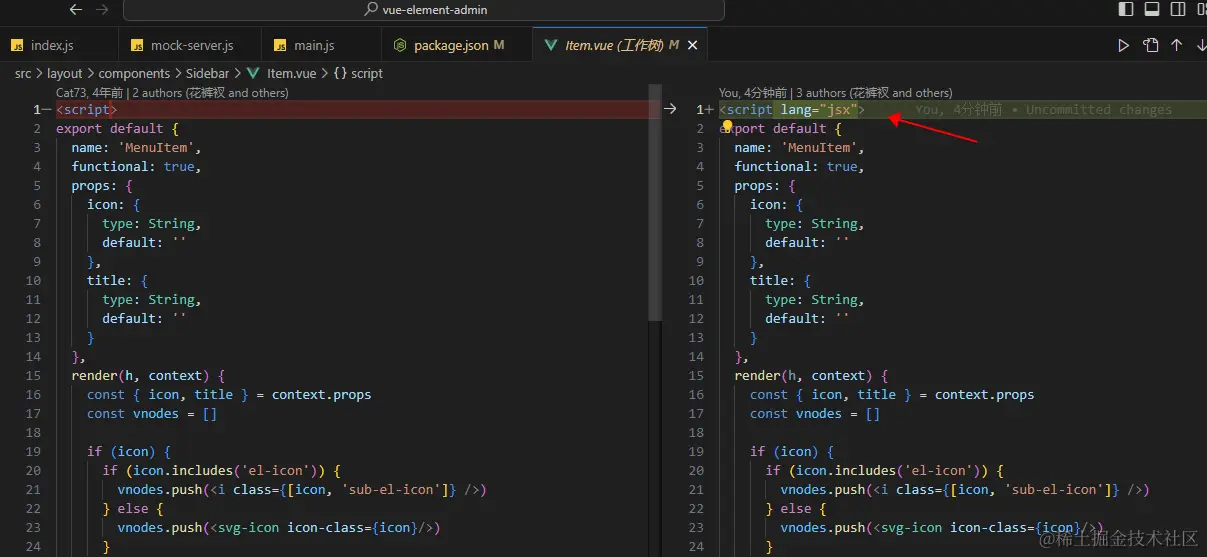Go to next change with down arrow
1207x557 pixels.
click(x=1200, y=45)
